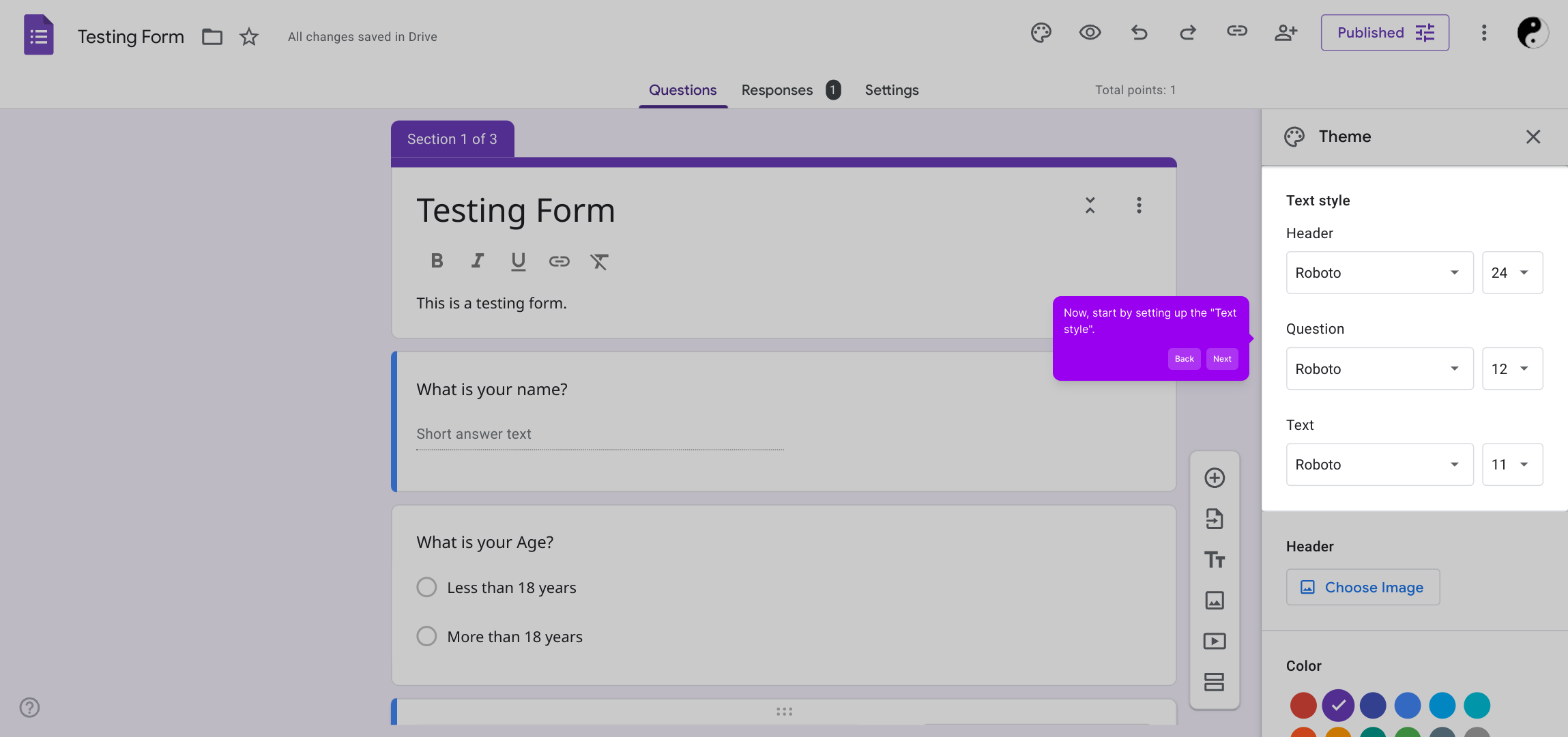
Task: Open the Settings tab
Action: point(891,90)
